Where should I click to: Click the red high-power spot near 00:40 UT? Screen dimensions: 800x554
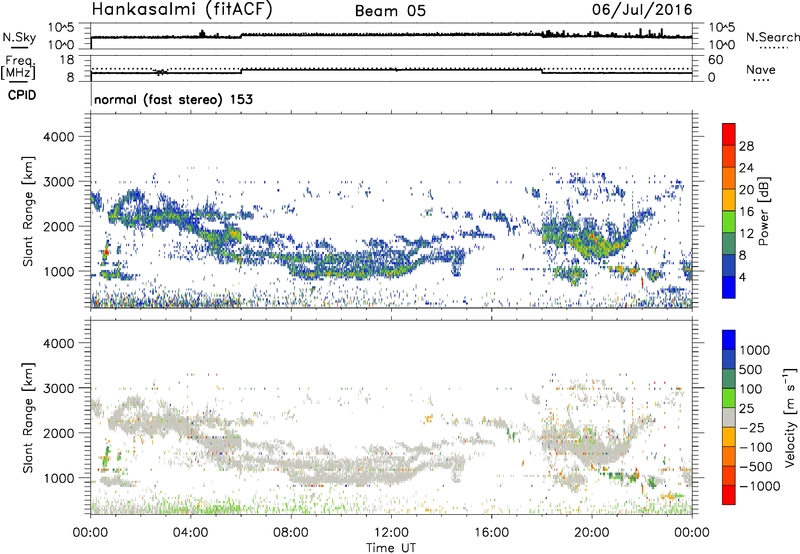pos(106,252)
